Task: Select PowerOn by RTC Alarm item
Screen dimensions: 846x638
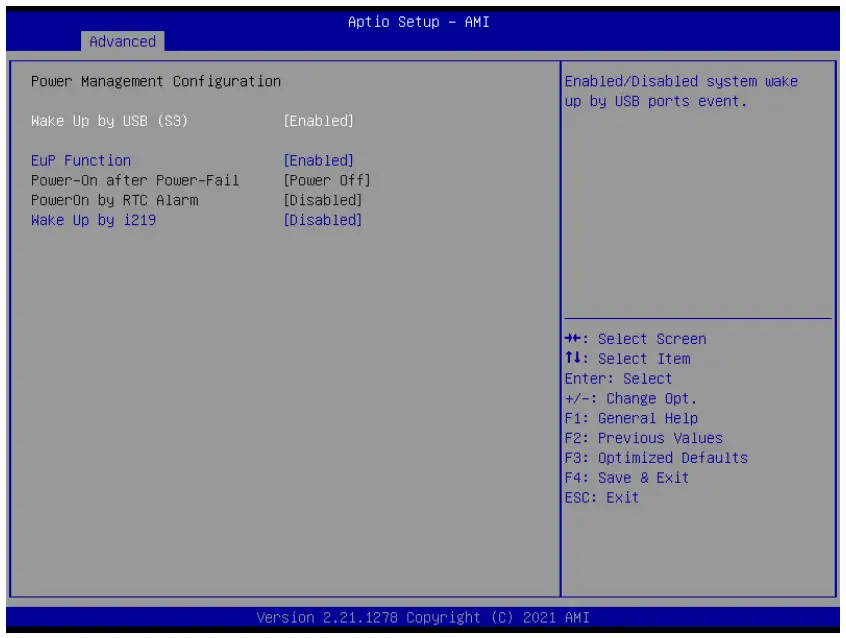Action: [x=114, y=200]
